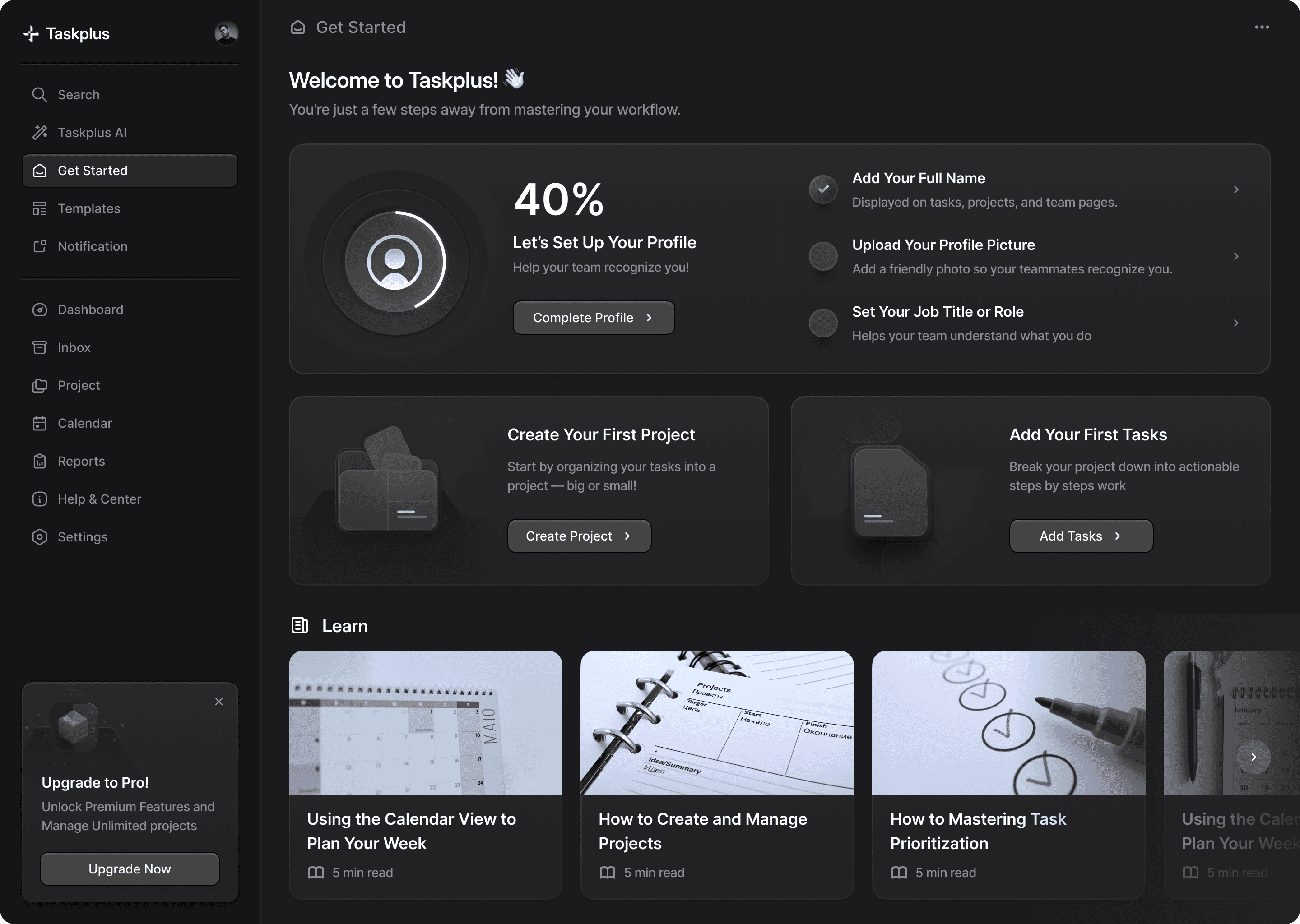Image resolution: width=1300 pixels, height=924 pixels.
Task: Click the Search magnifier icon in sidebar
Action: coord(39,94)
